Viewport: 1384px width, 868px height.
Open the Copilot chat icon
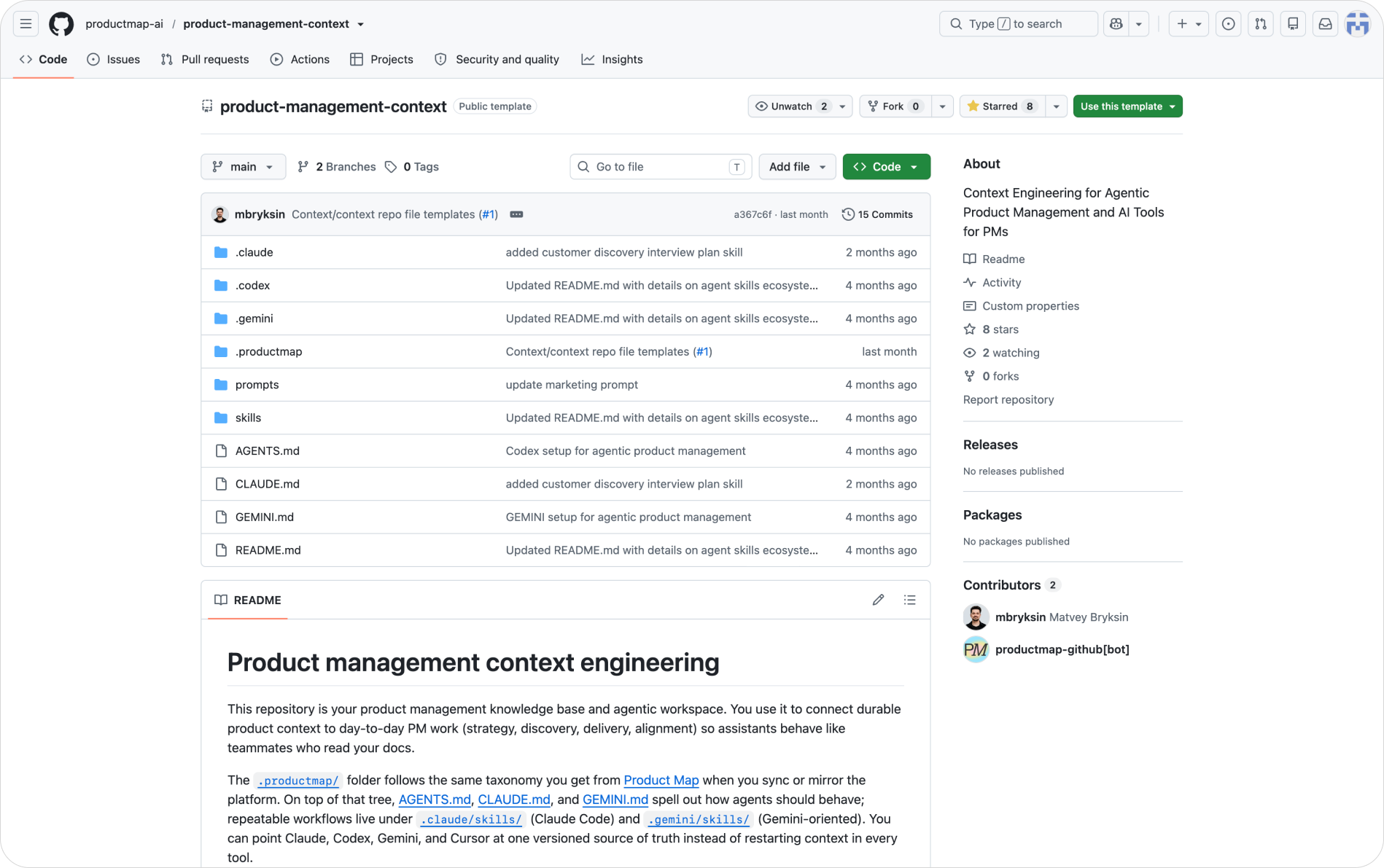pyautogui.click(x=1116, y=24)
